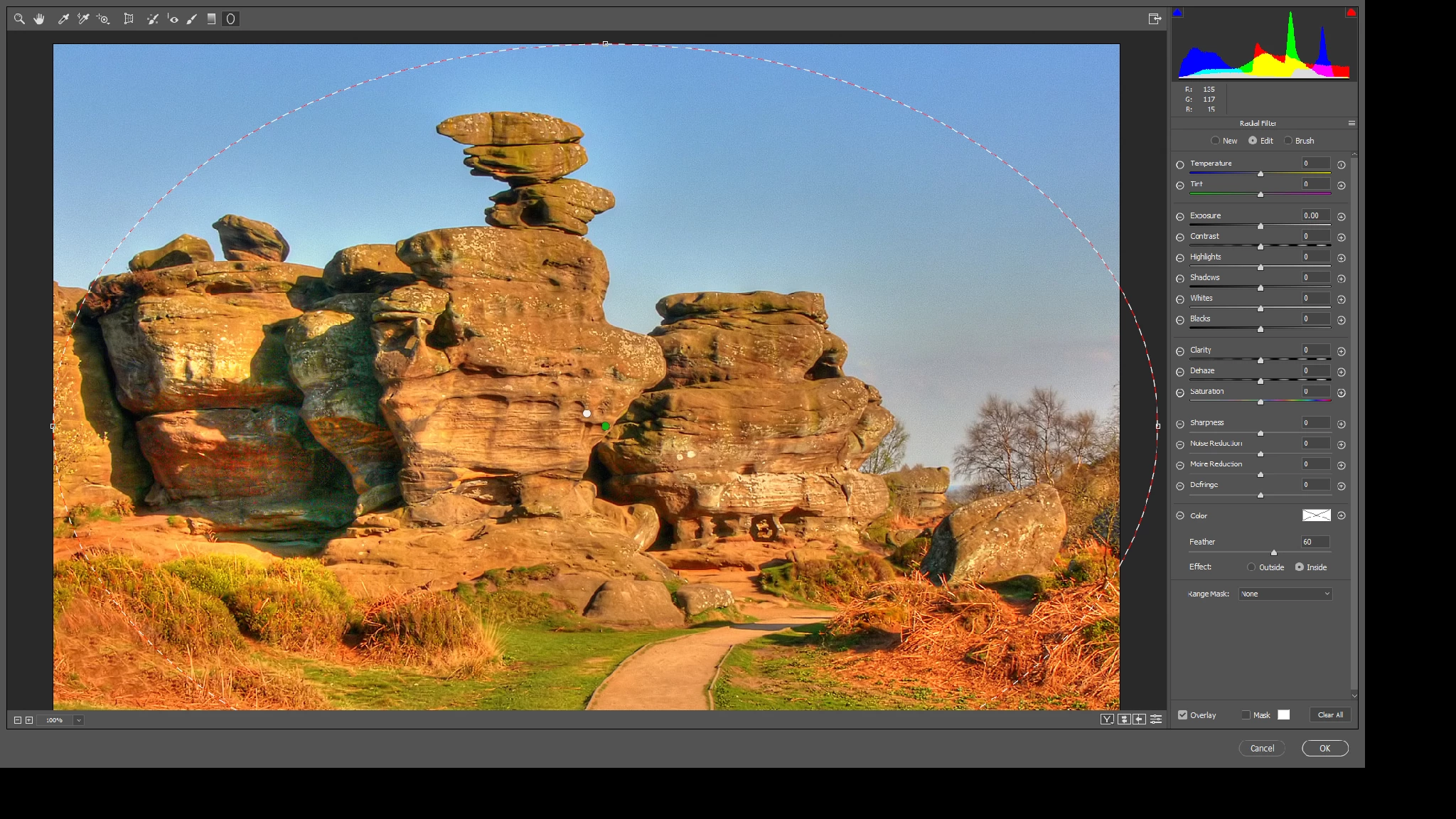Select the Outside effect radio button
This screenshot has height=819, width=1456.
click(x=1251, y=567)
